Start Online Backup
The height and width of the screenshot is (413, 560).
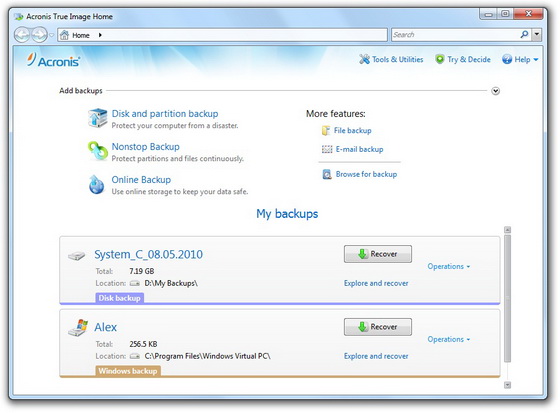click(x=141, y=180)
